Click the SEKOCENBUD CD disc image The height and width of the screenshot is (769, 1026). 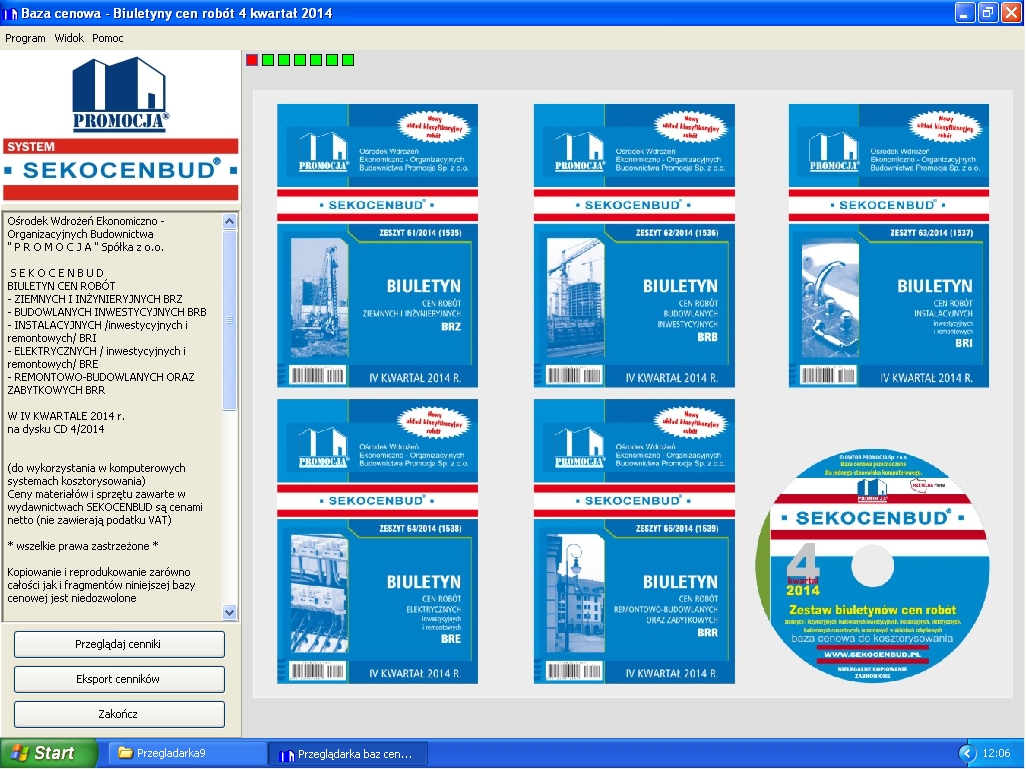point(872,566)
